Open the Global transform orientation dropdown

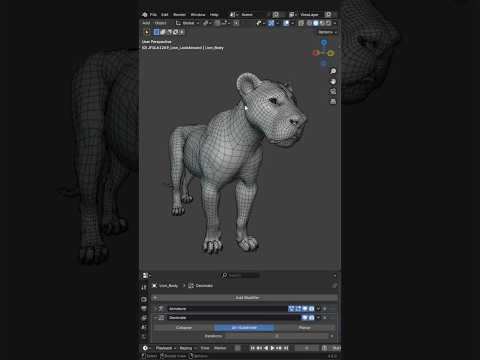click(187, 23)
